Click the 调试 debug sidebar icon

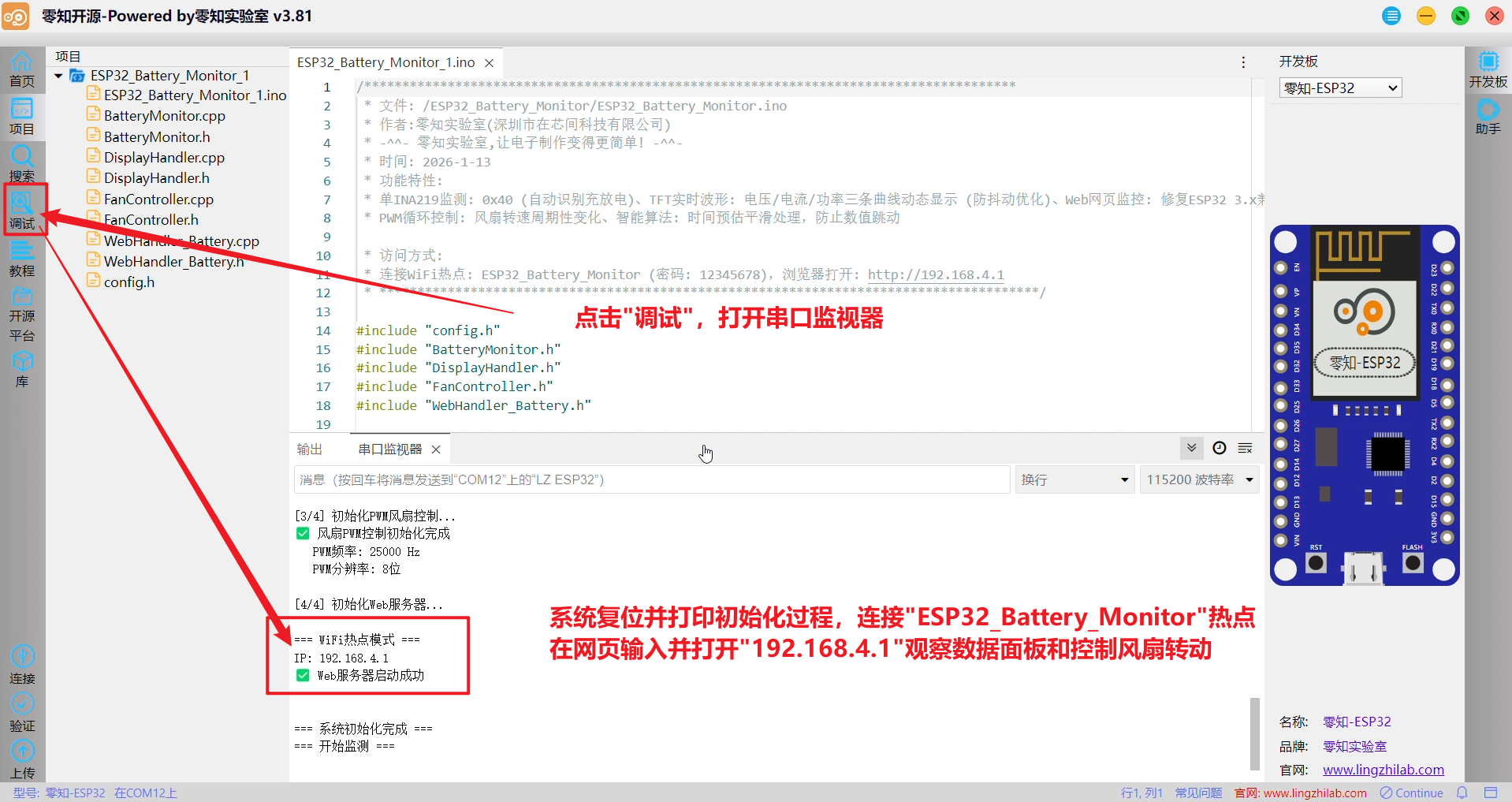(x=22, y=211)
